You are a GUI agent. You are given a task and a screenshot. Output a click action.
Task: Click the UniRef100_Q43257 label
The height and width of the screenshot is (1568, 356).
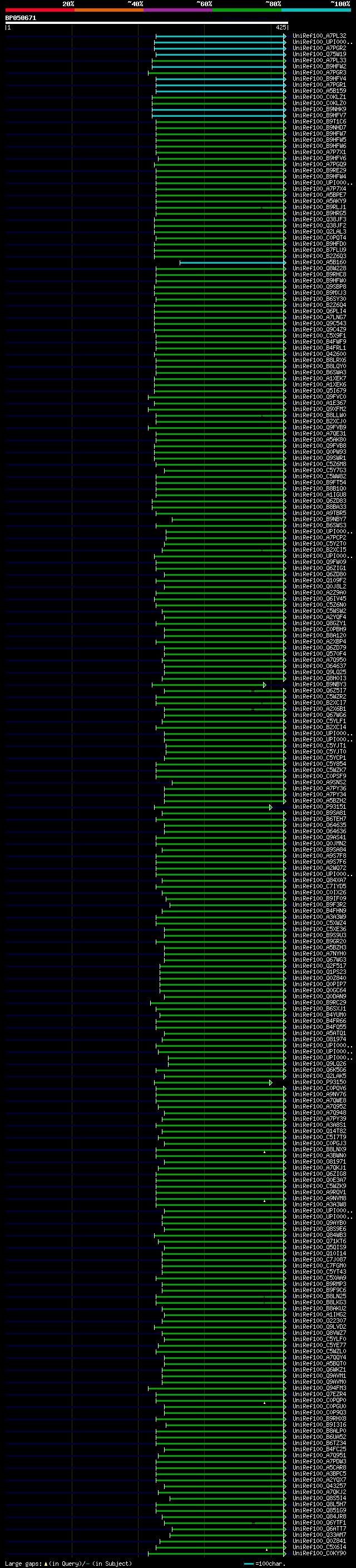(x=319, y=1485)
